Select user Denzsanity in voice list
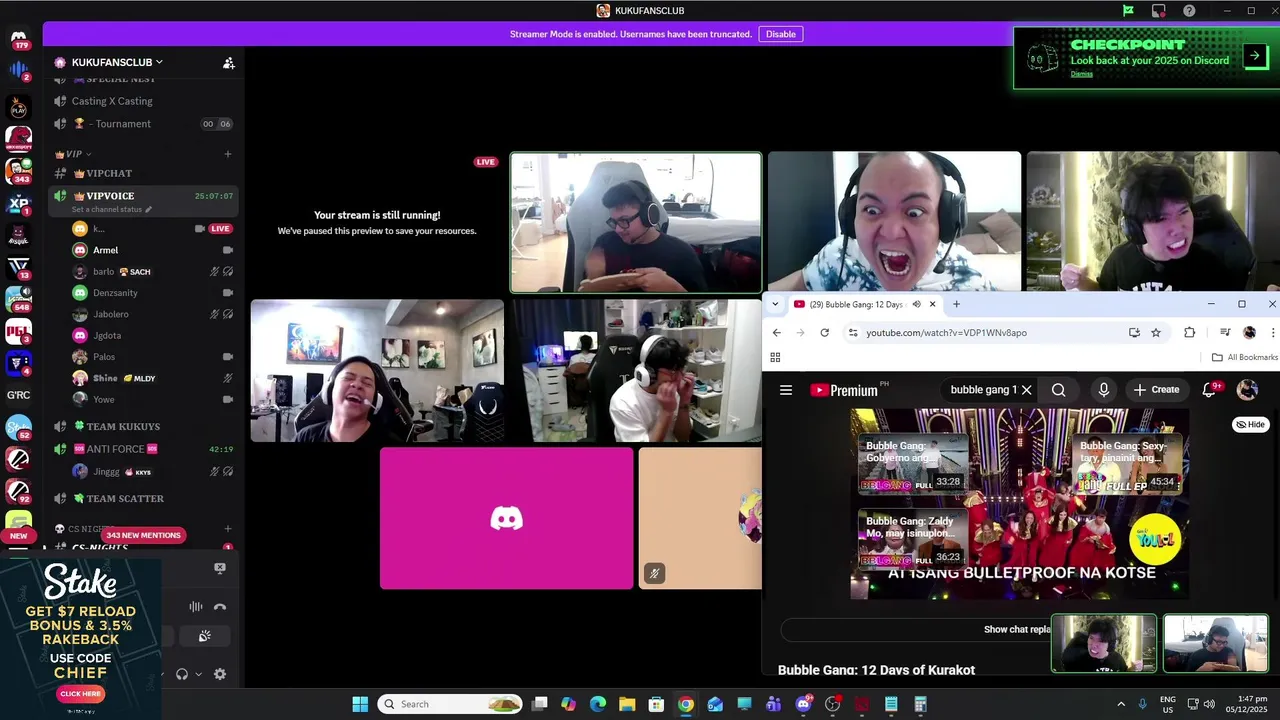 coord(115,293)
